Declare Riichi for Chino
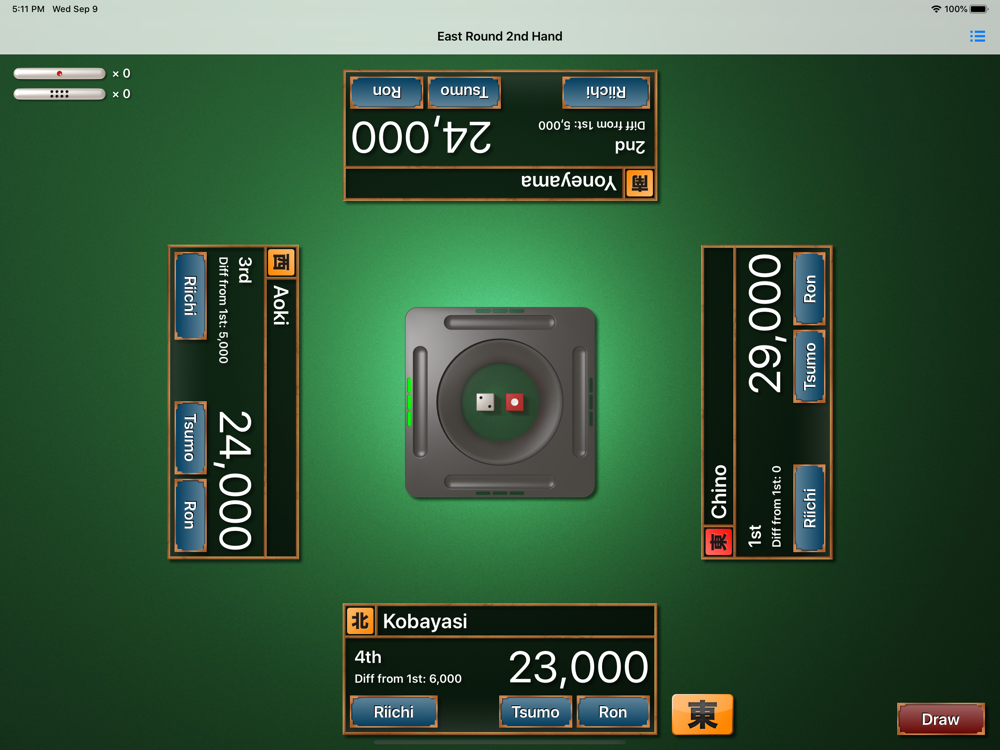 [x=809, y=508]
